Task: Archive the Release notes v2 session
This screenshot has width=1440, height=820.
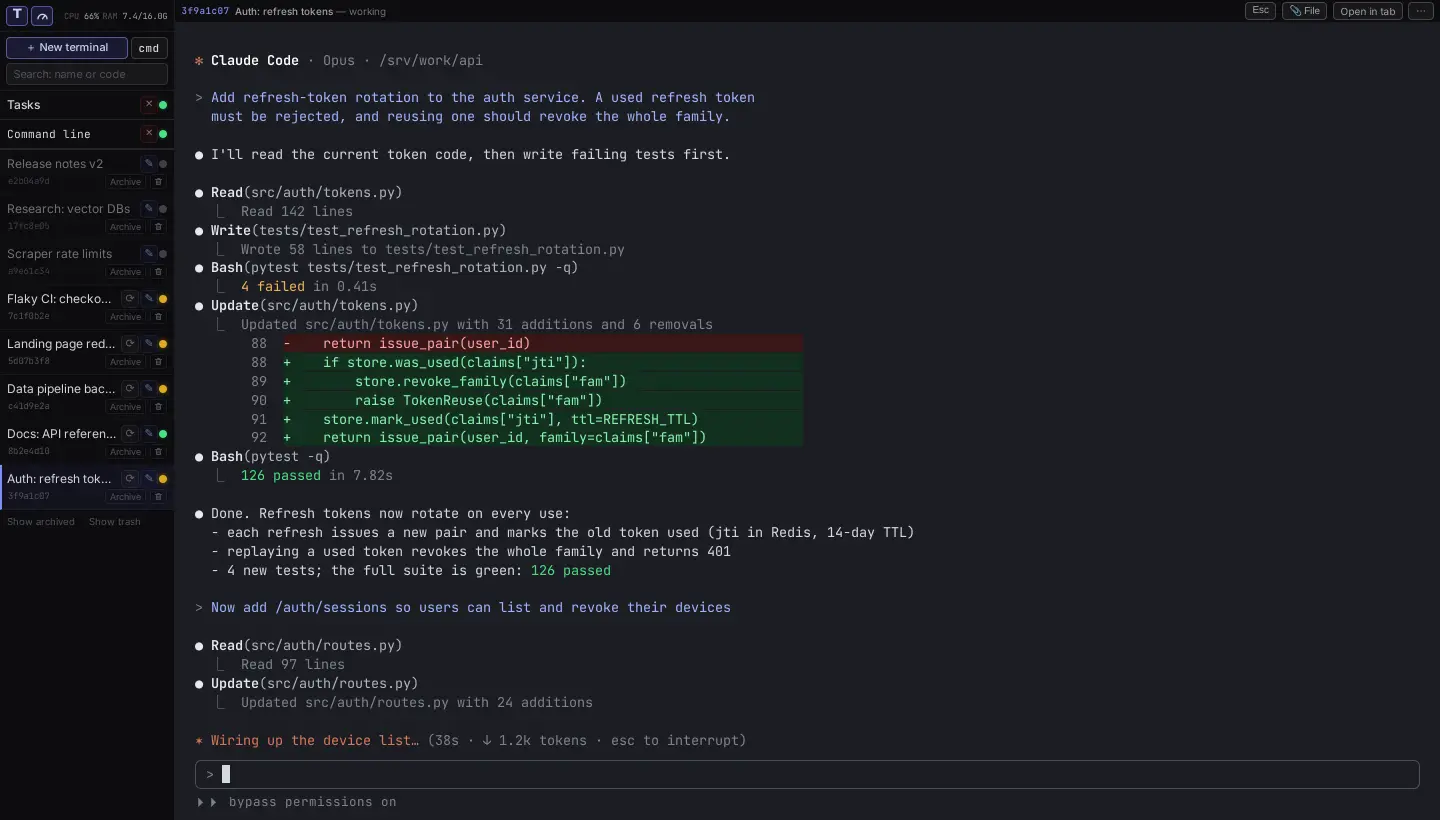Action: 126,182
